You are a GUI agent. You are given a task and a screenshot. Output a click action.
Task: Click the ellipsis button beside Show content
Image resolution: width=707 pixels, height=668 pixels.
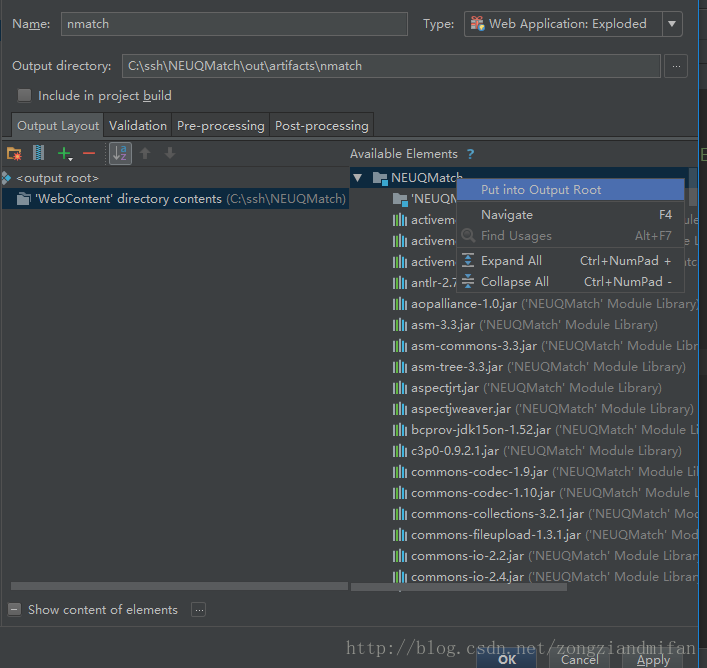198,610
